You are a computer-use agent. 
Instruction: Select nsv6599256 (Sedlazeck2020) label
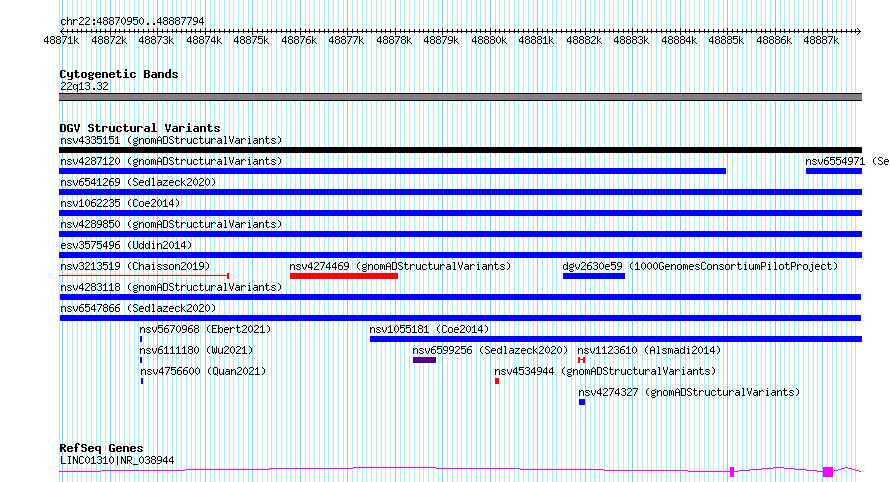pos(490,350)
